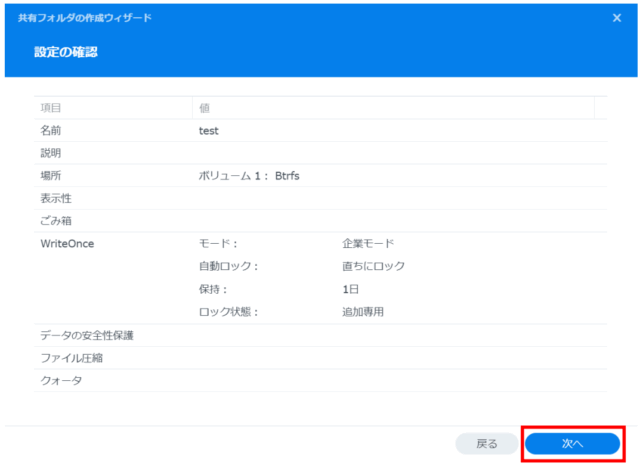Image resolution: width=640 pixels, height=472 pixels.
Task: Click the 企業モード mode value
Action: (368, 243)
